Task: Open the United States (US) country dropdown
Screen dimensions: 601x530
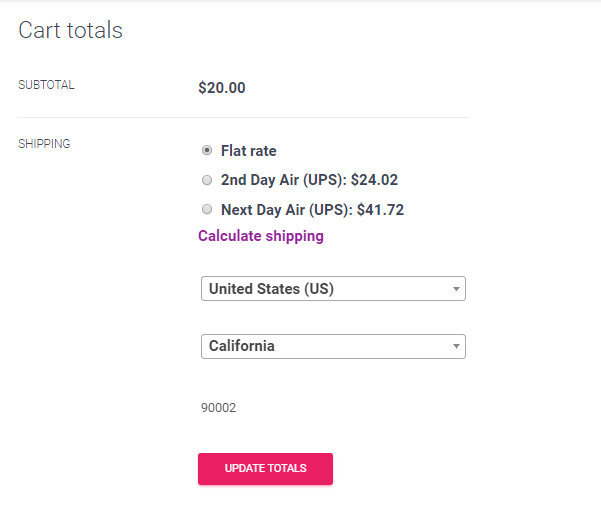Action: click(x=325, y=289)
